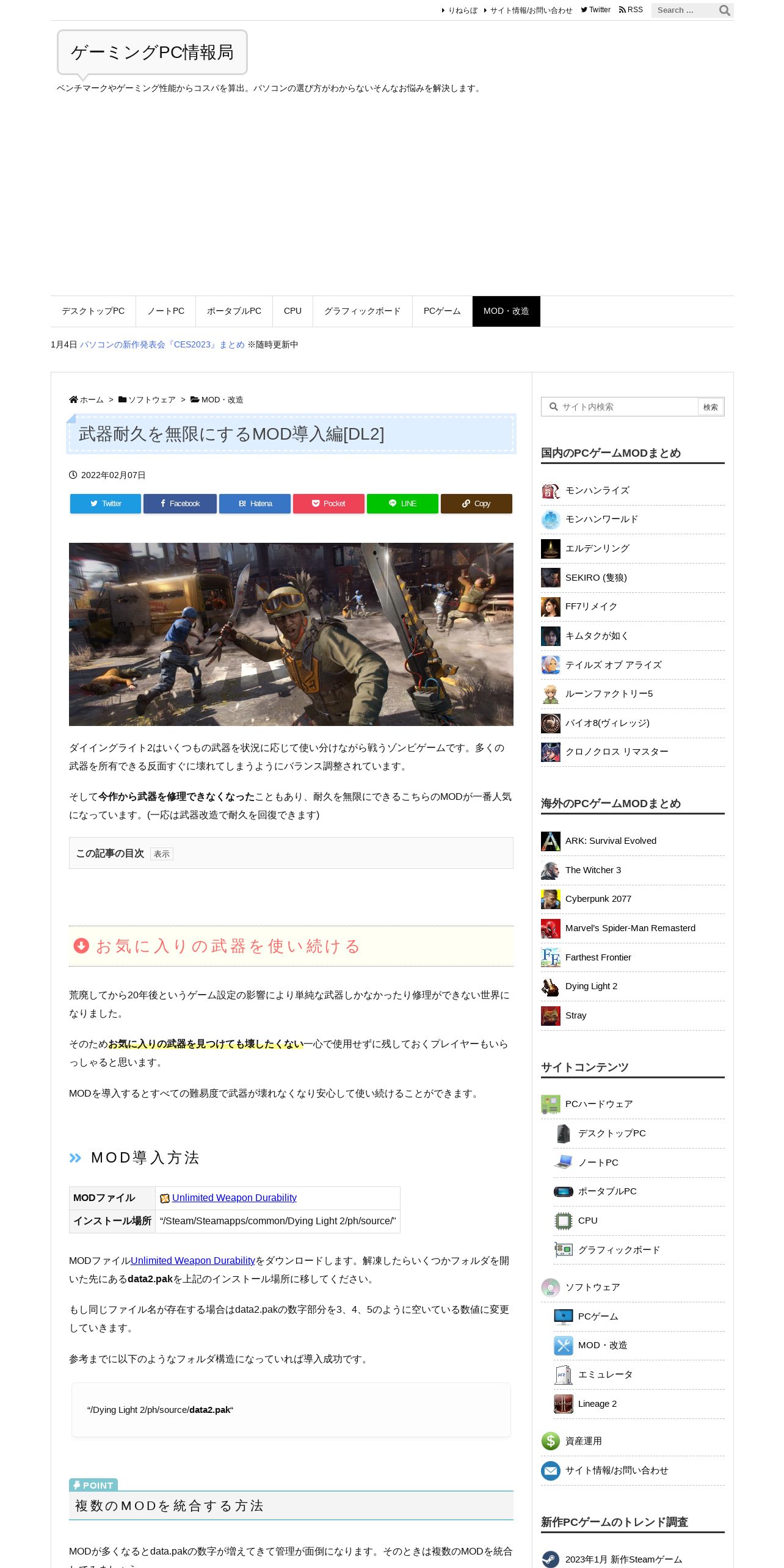Screen dimensions: 784x1568
Task: Click the サイト内検索 input field
Action: click(x=620, y=407)
